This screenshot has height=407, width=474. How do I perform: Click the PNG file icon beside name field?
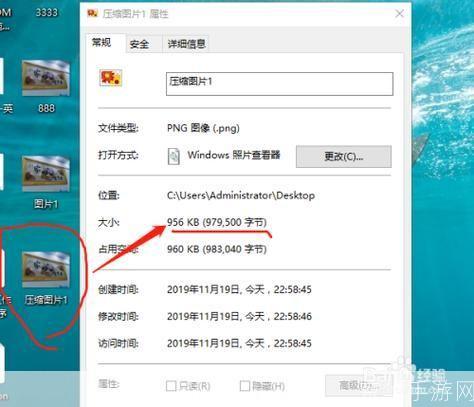111,78
